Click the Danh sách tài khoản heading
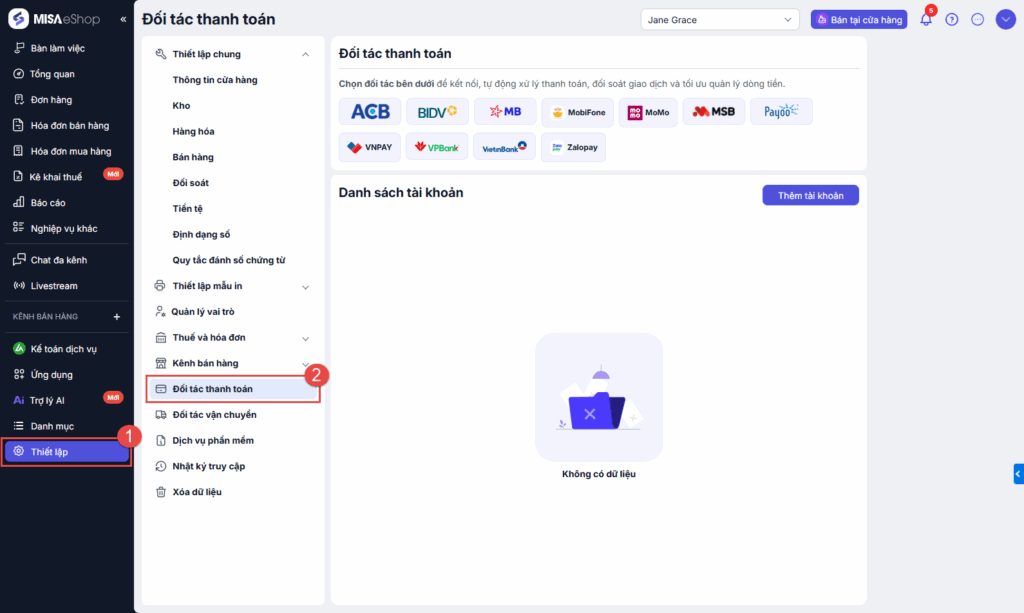 [401, 193]
